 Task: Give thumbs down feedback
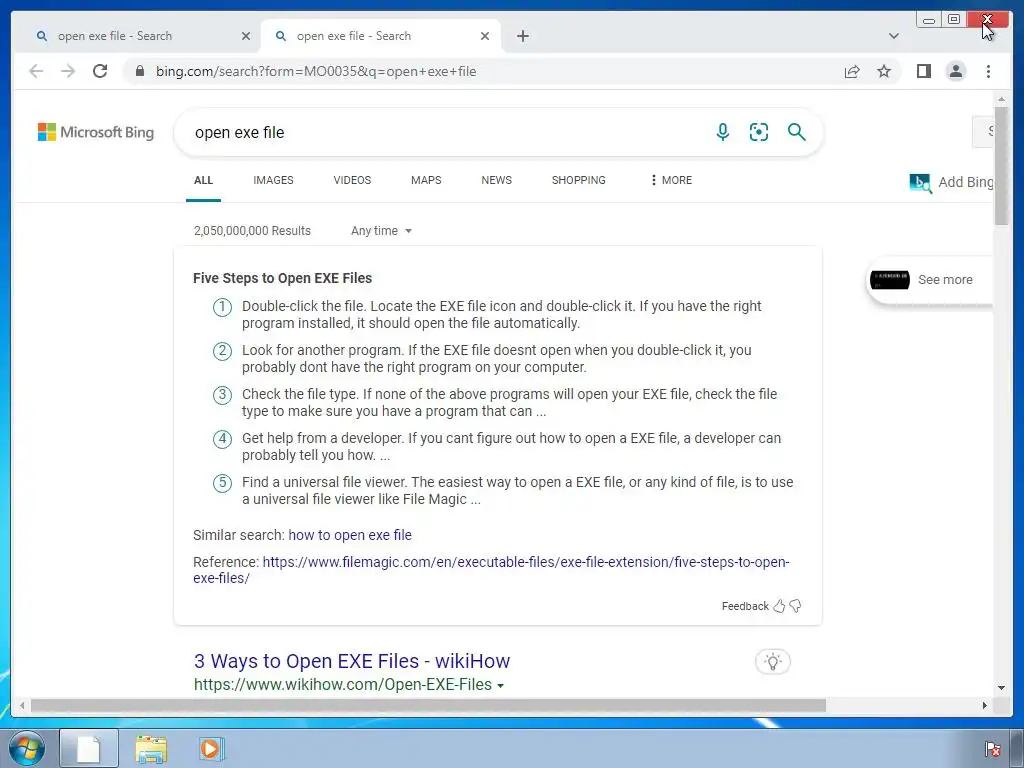(x=795, y=606)
